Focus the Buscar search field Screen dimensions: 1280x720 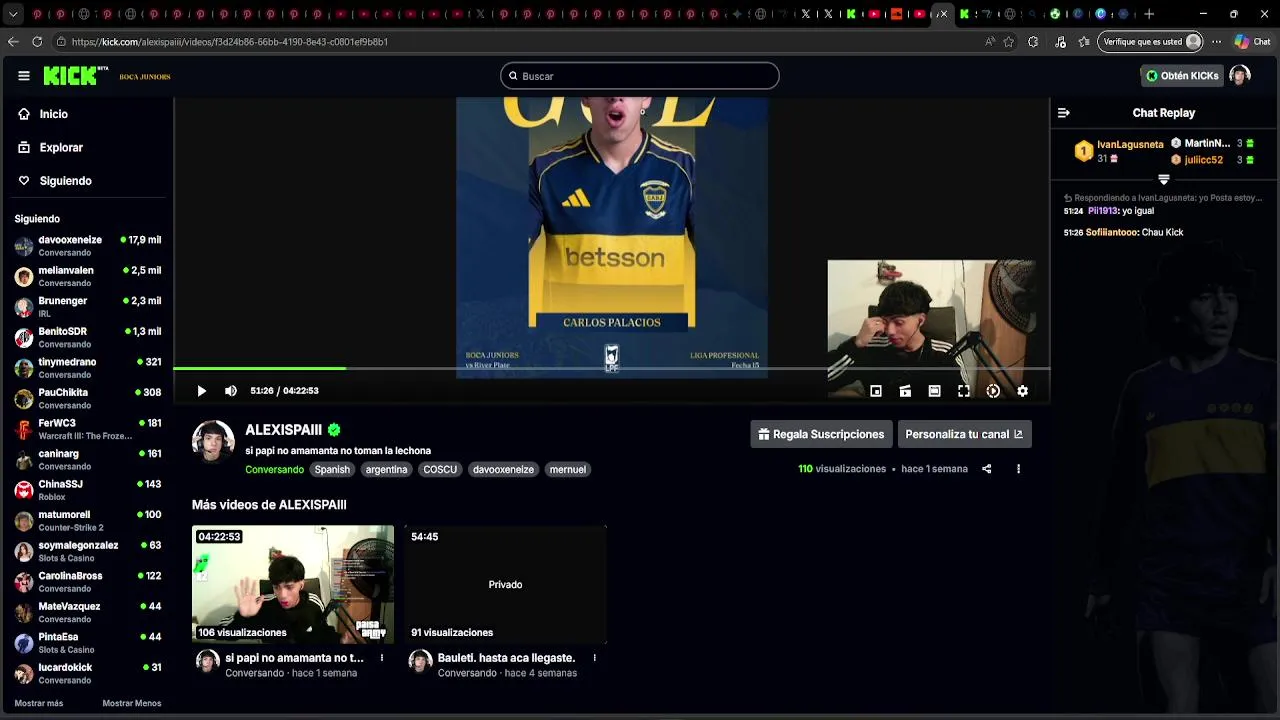click(639, 76)
